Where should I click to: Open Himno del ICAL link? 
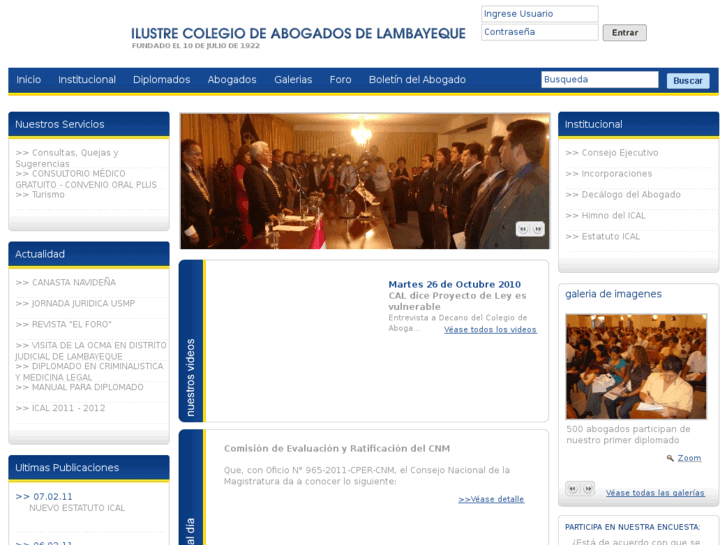pos(605,215)
